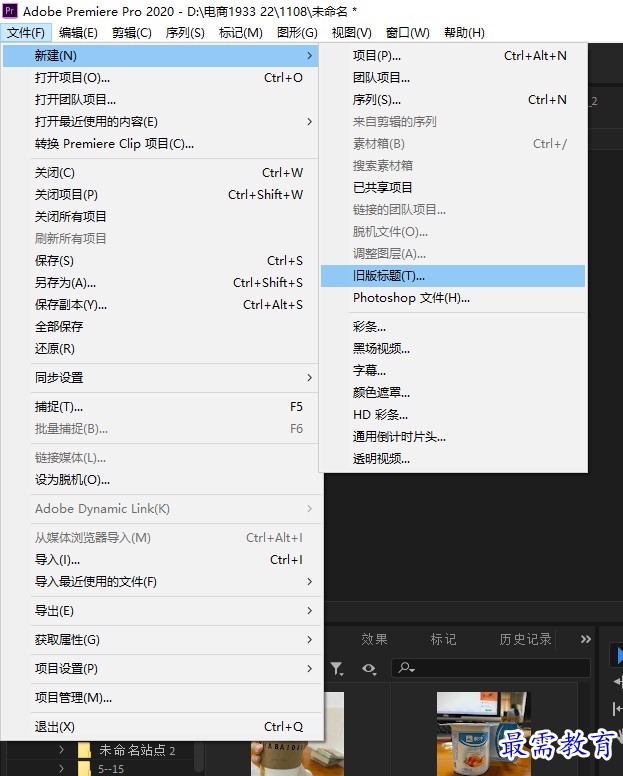Choose 另存为(A)... menu entry
The width and height of the screenshot is (623, 776).
(160, 283)
